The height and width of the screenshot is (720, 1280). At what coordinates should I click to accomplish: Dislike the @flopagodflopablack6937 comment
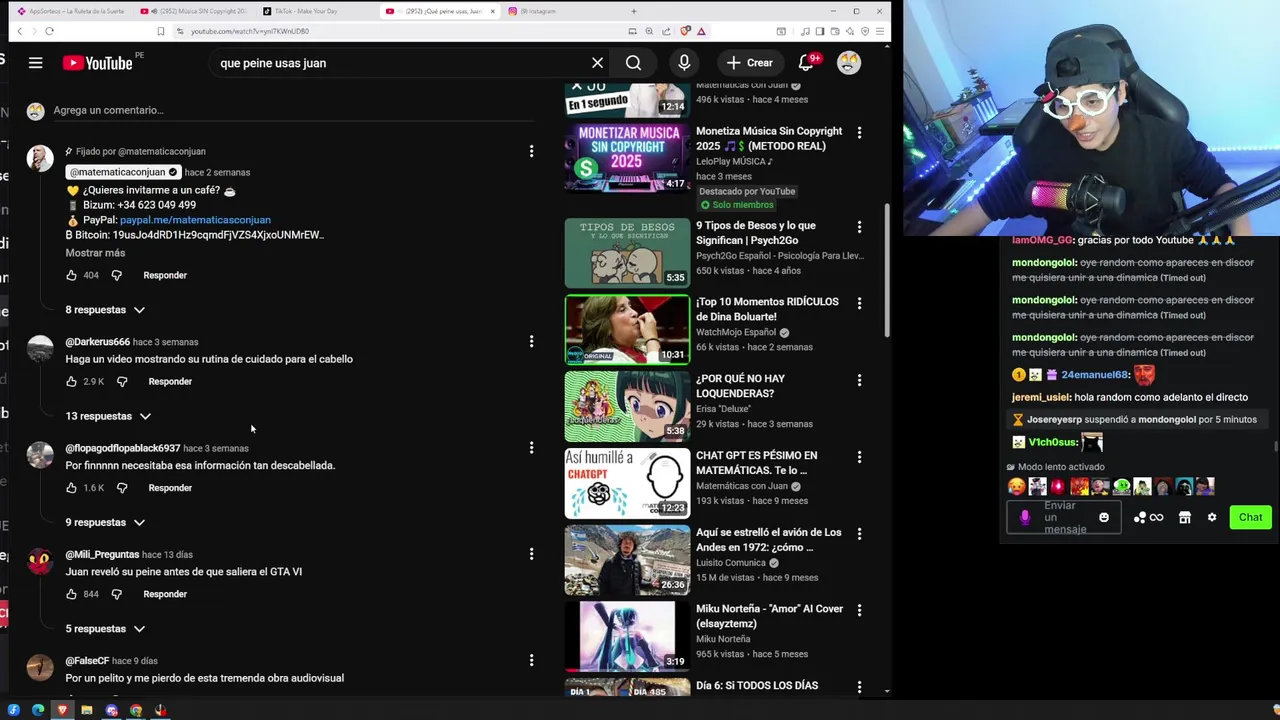tap(122, 488)
